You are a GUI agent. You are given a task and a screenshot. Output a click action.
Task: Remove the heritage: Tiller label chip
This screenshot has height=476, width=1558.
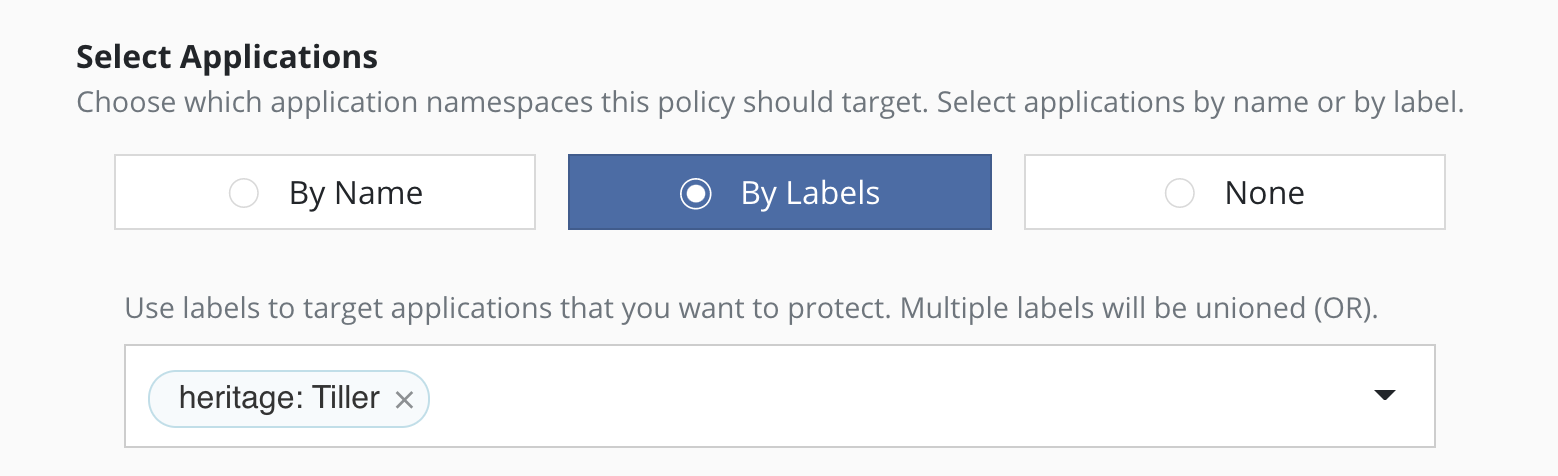[404, 400]
